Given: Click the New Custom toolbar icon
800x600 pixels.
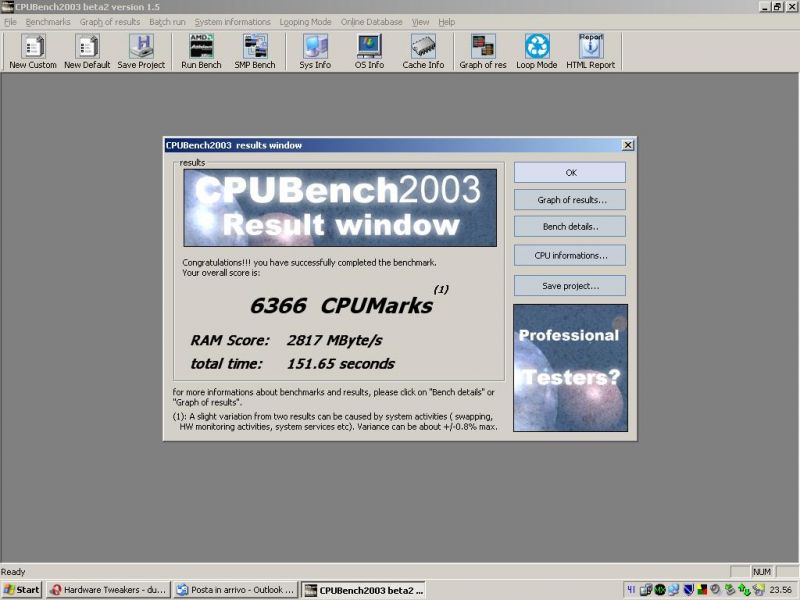Looking at the screenshot, I should 33,51.
